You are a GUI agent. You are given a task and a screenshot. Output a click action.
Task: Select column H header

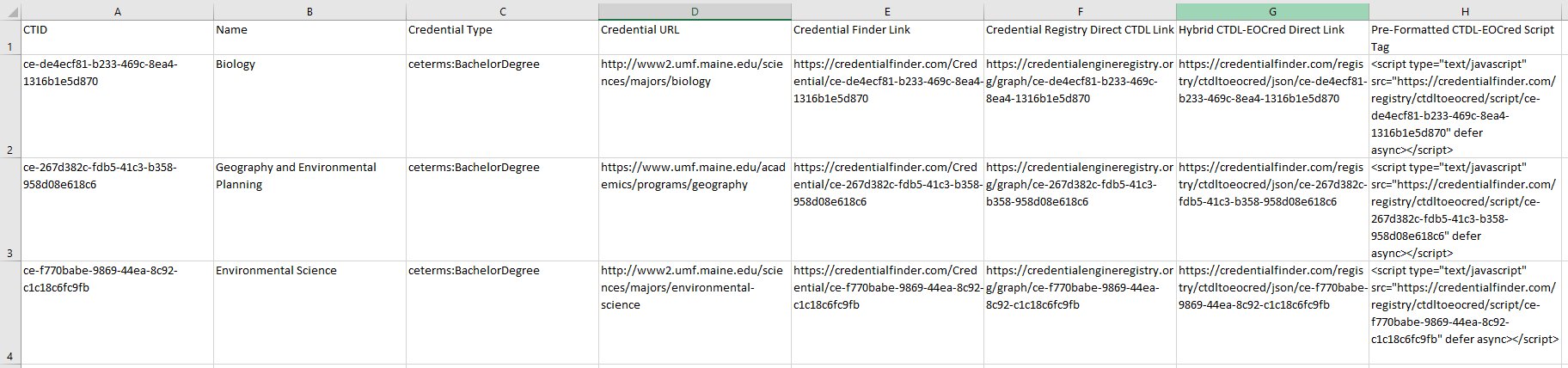click(1465, 11)
